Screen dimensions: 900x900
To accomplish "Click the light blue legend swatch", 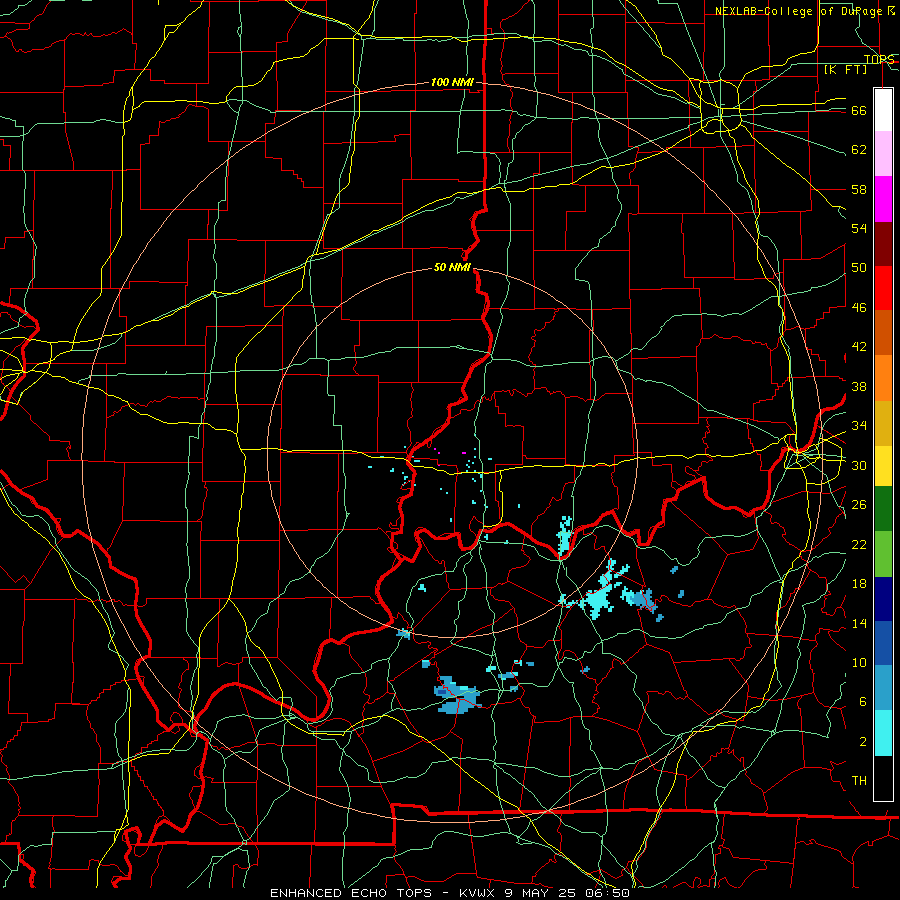I will pos(883,688).
